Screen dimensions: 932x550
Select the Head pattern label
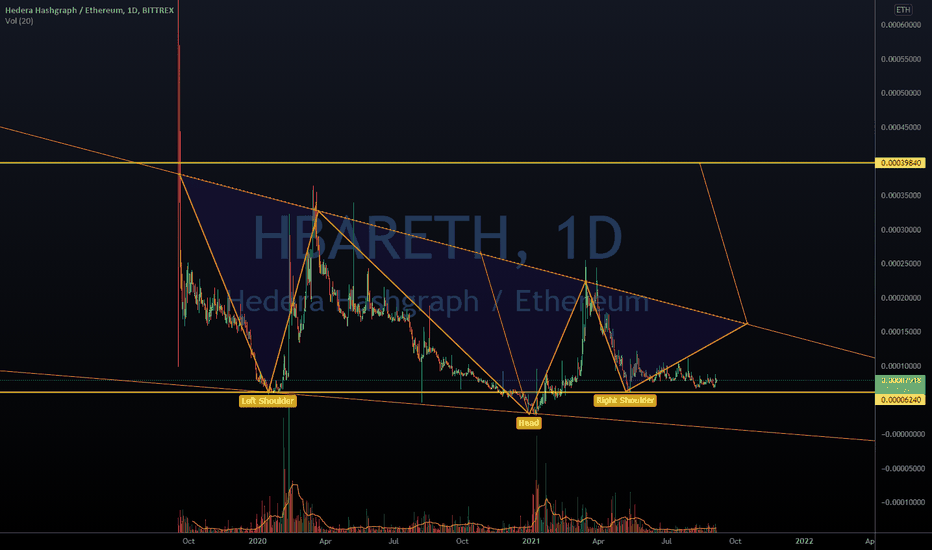[x=528, y=423]
